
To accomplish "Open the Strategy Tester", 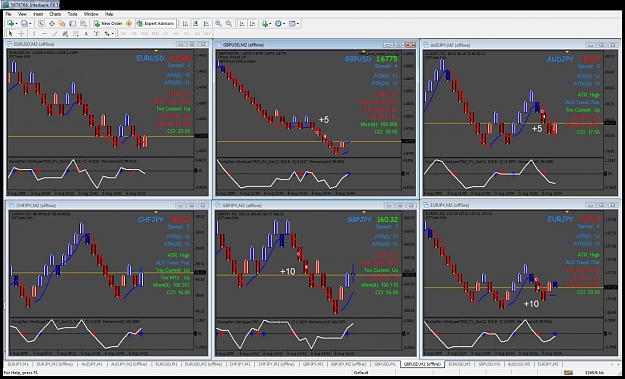I will [x=83, y=24].
